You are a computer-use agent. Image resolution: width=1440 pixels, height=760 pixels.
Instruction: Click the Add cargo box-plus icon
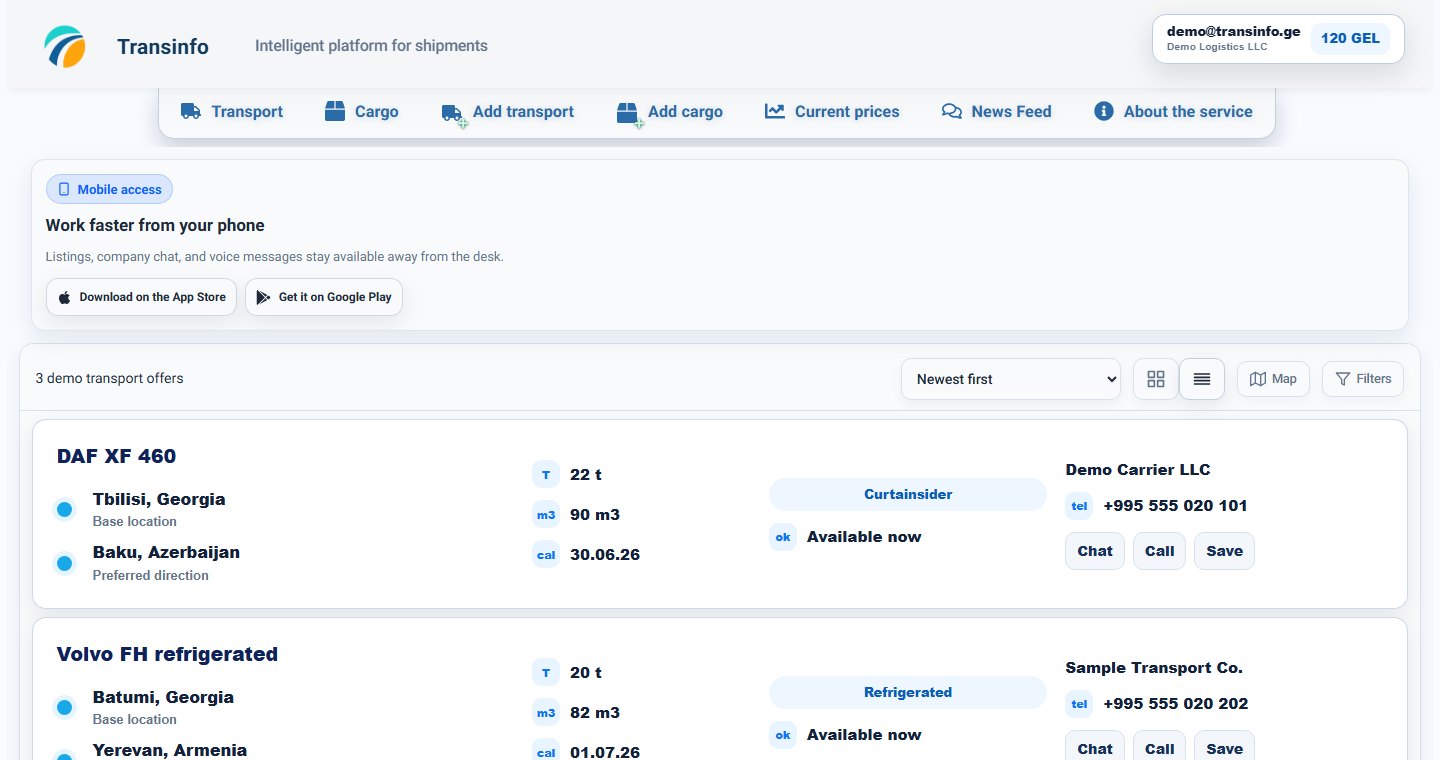point(628,114)
